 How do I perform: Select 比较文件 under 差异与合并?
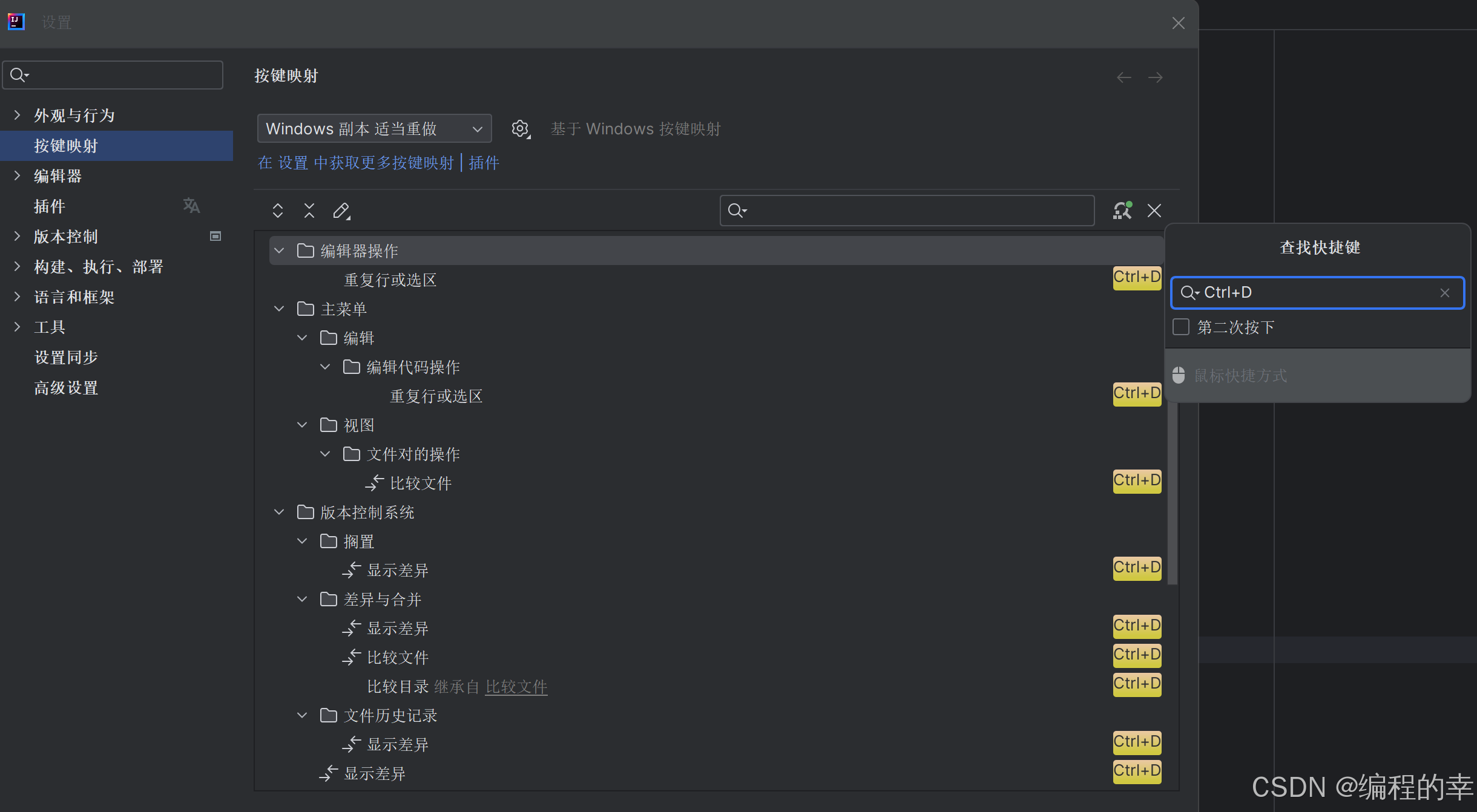[398, 657]
